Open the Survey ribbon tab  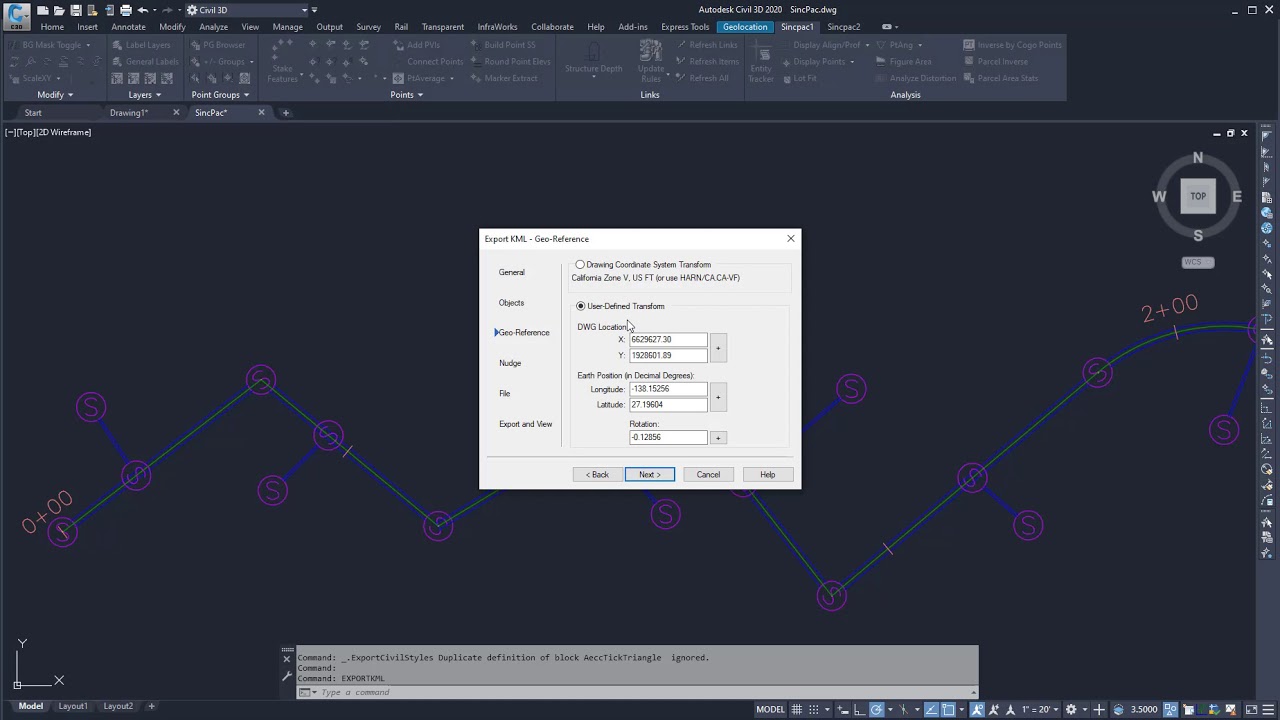pos(368,27)
